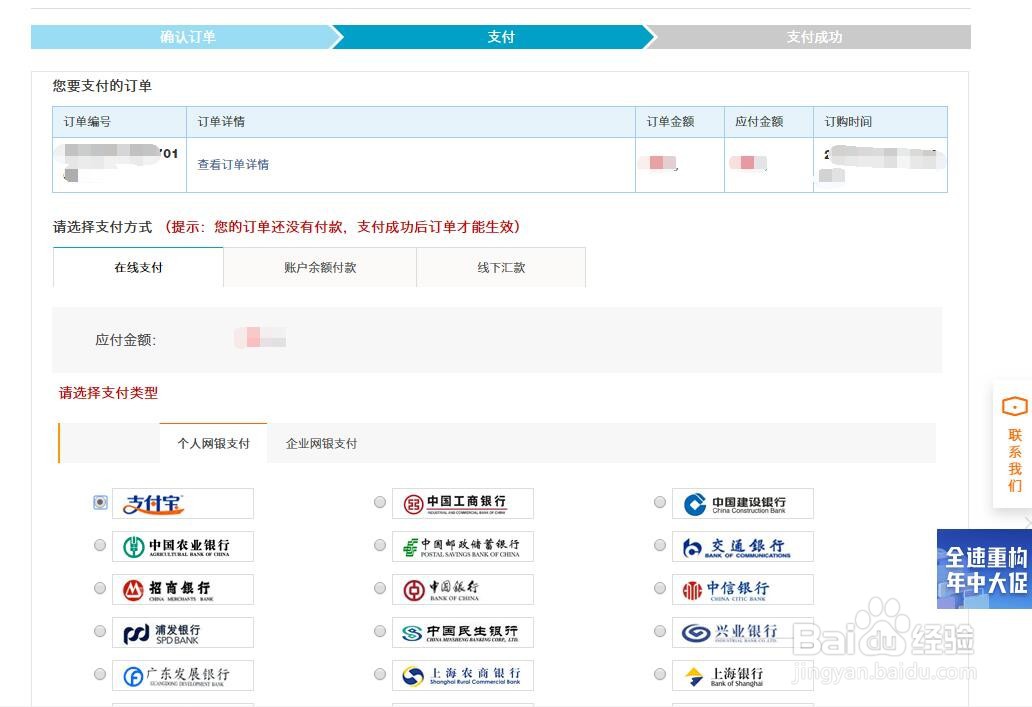
Task: Select the radio button for 广东发展银行
Action: 100,674
